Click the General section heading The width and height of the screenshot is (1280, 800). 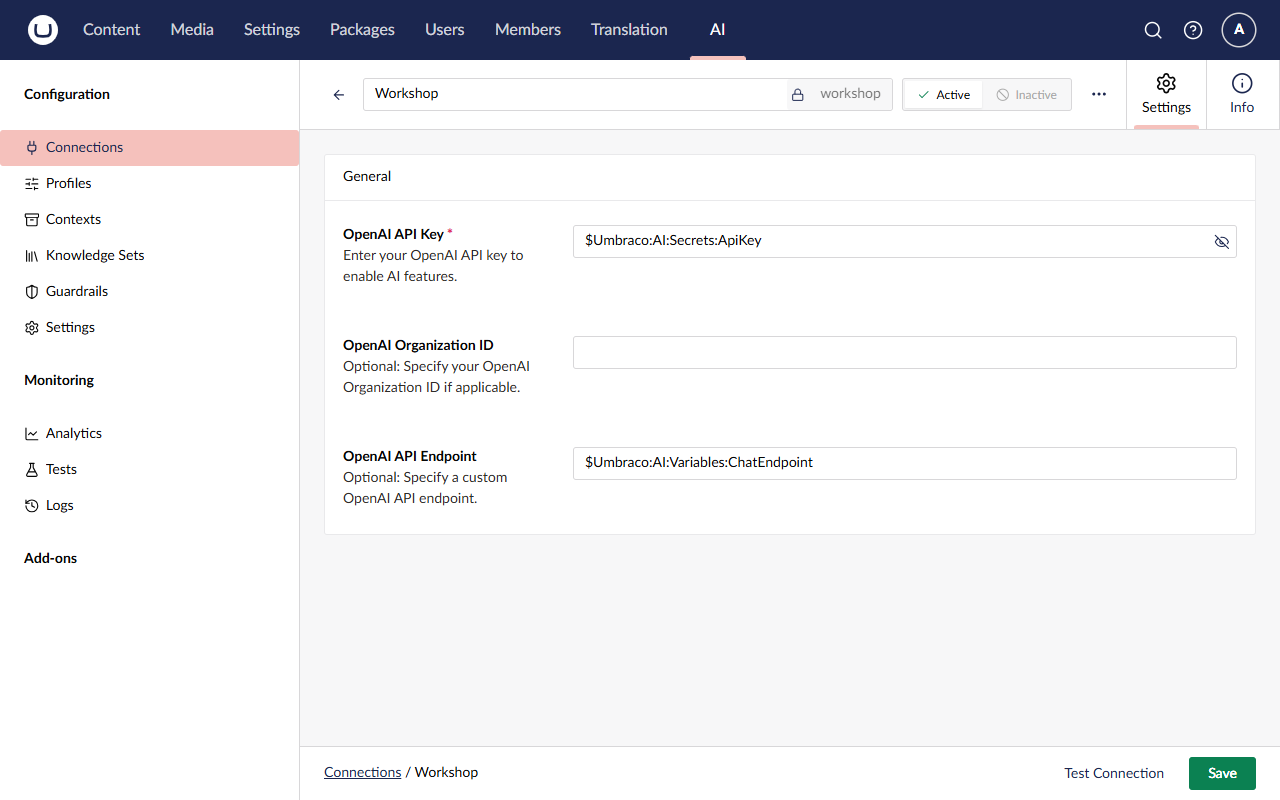[x=367, y=176]
